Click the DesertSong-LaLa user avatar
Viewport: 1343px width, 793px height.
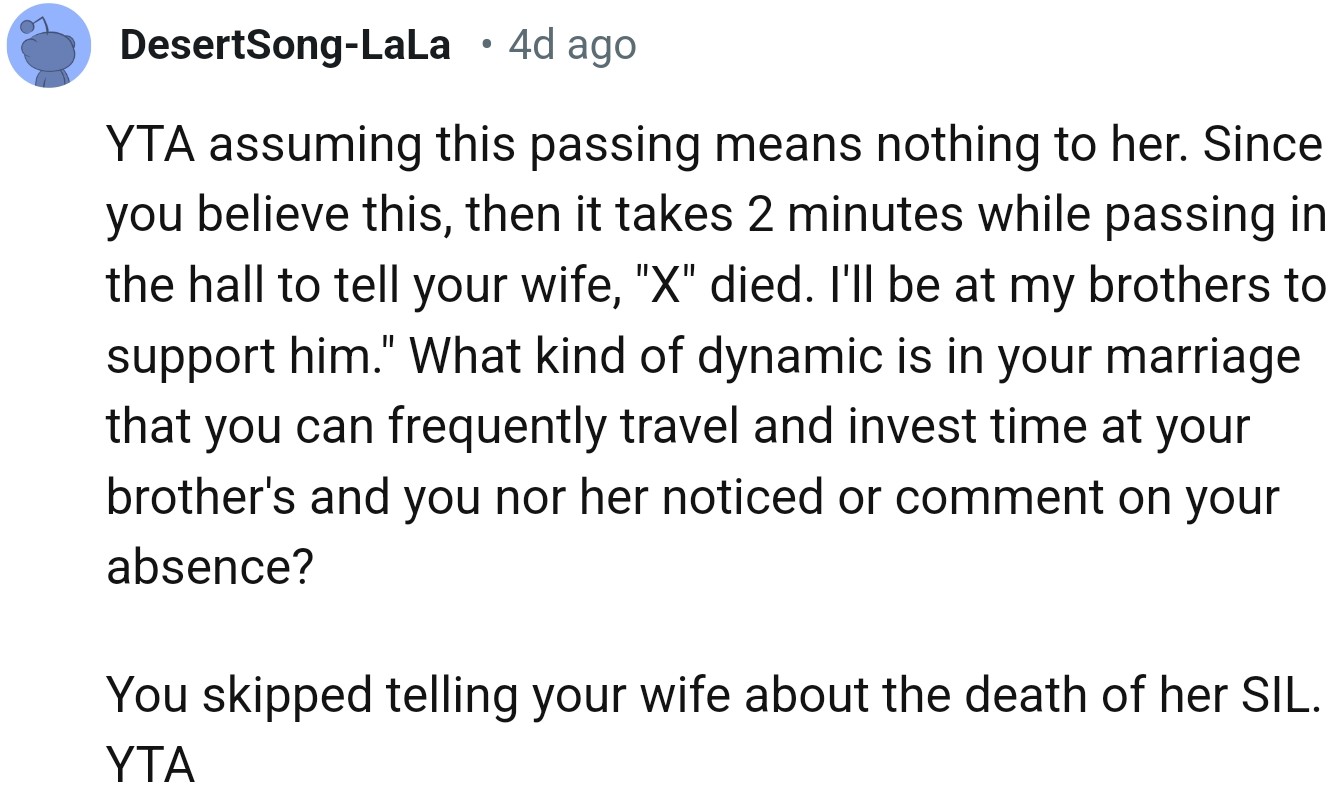click(x=49, y=46)
